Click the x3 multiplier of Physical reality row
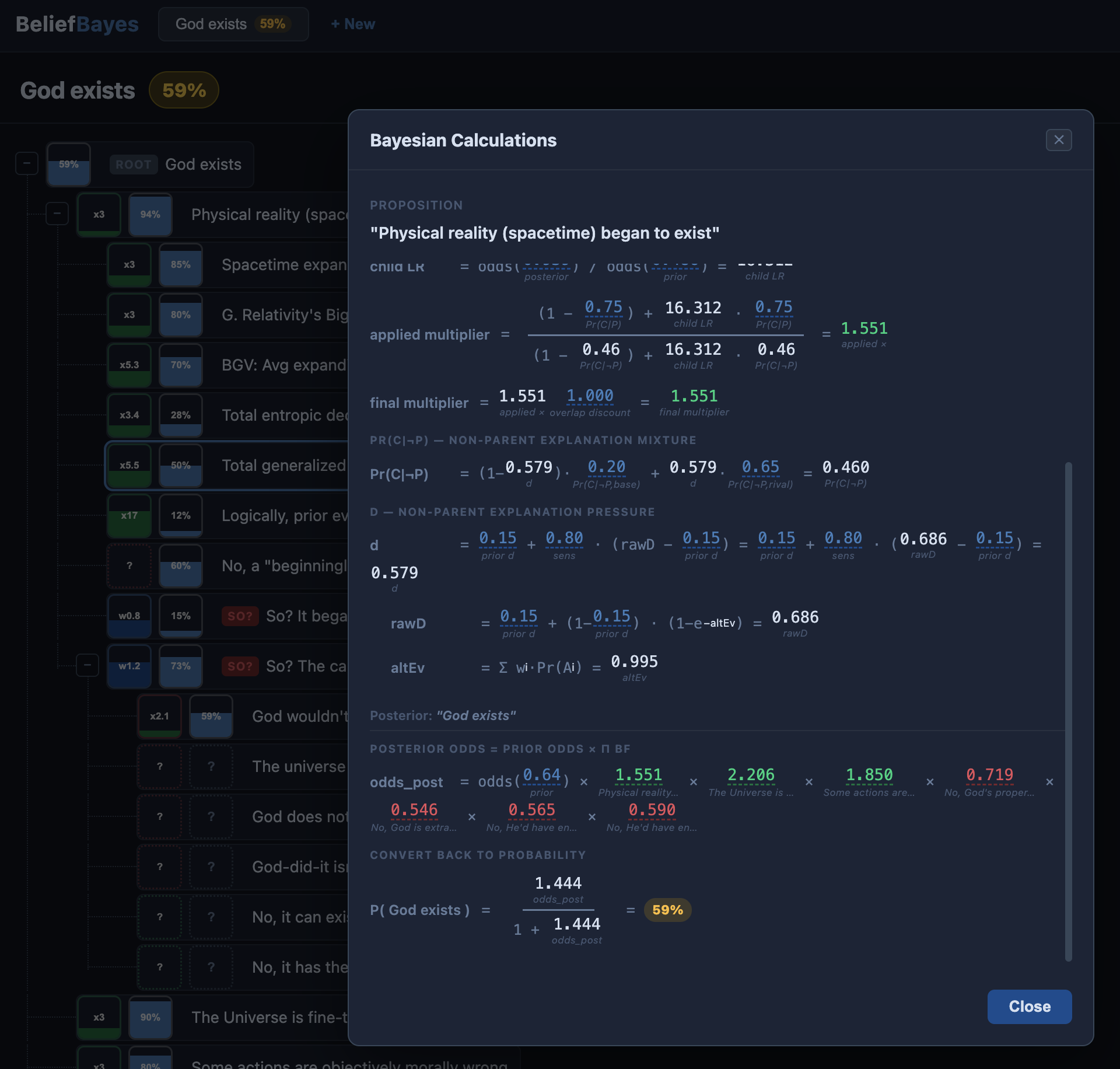1120x1069 pixels. 99,215
